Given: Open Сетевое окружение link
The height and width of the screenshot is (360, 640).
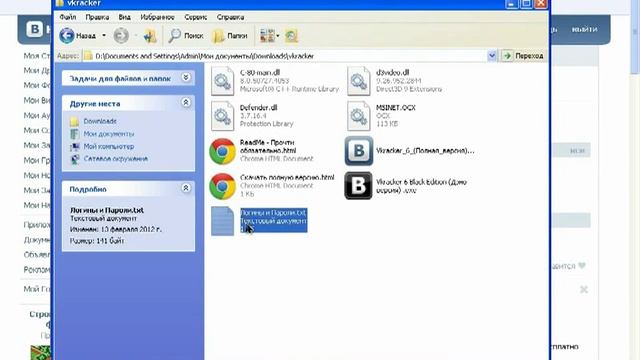Looking at the screenshot, I should click(x=116, y=159).
